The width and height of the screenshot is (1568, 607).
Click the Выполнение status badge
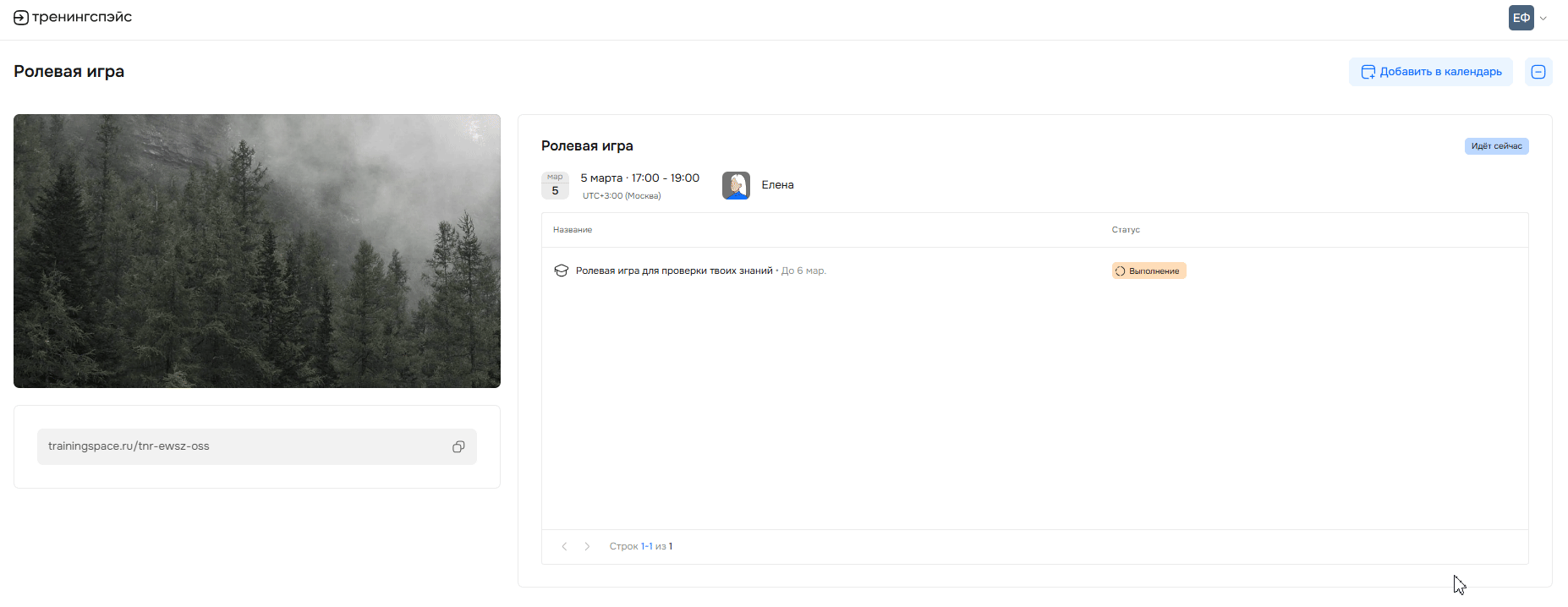coord(1149,271)
